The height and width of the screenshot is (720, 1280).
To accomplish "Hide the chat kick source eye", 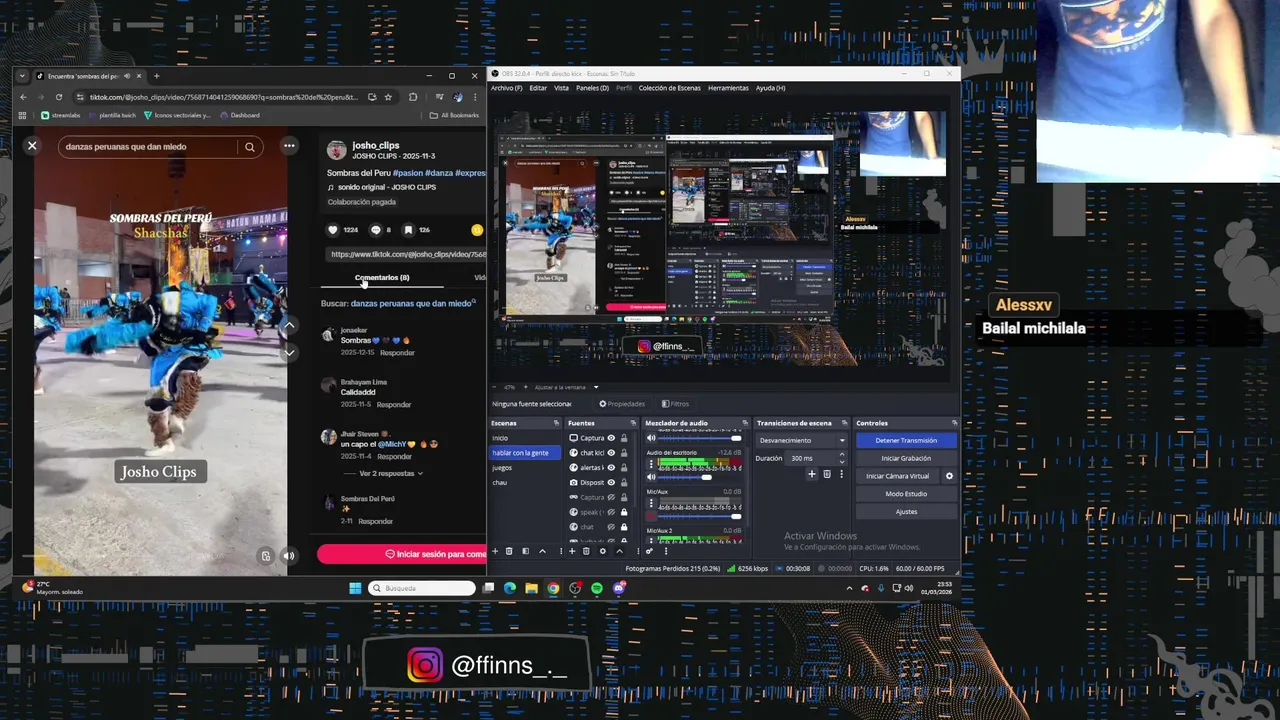I will (x=611, y=453).
